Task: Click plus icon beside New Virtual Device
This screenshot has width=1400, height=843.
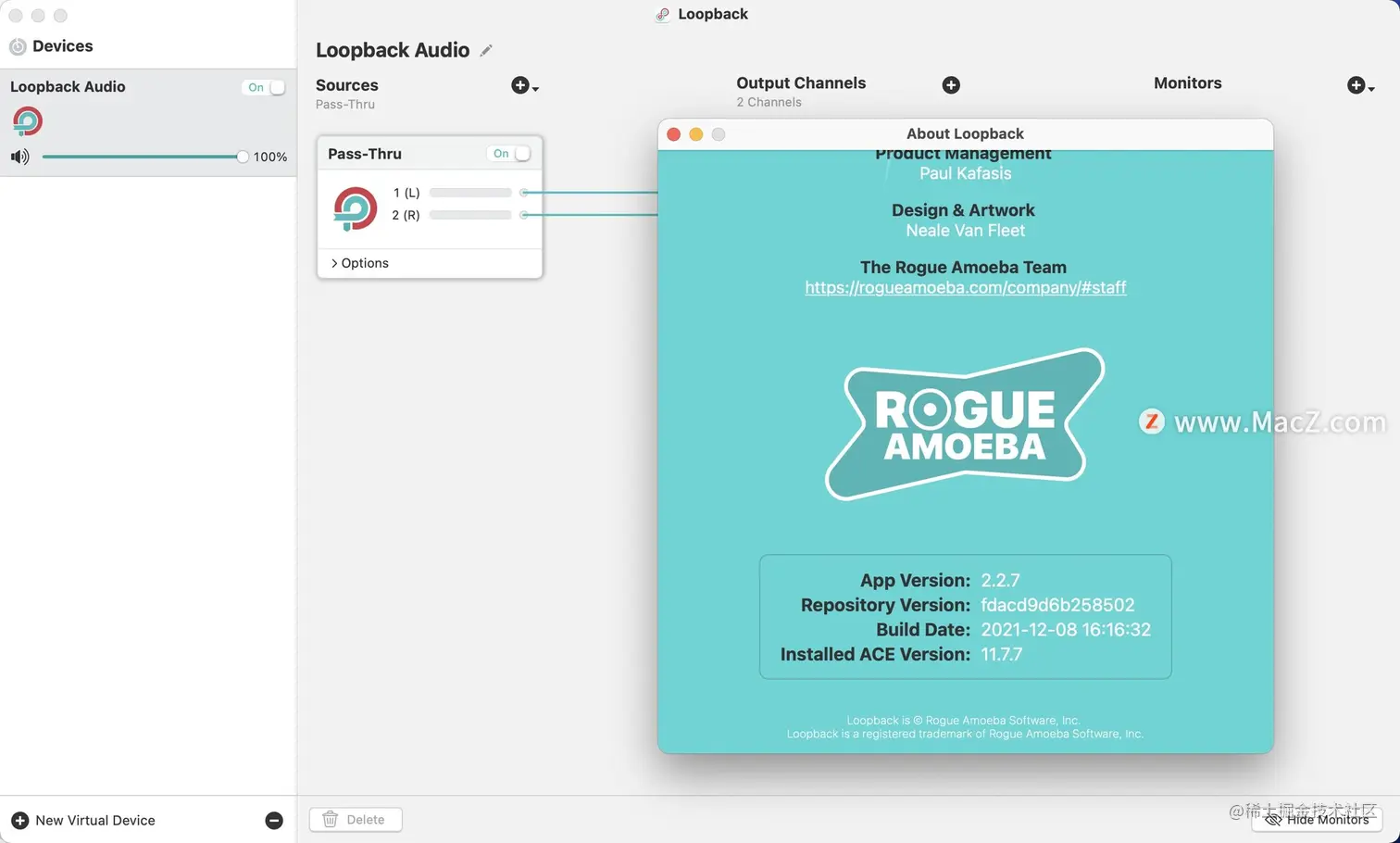Action: point(19,821)
